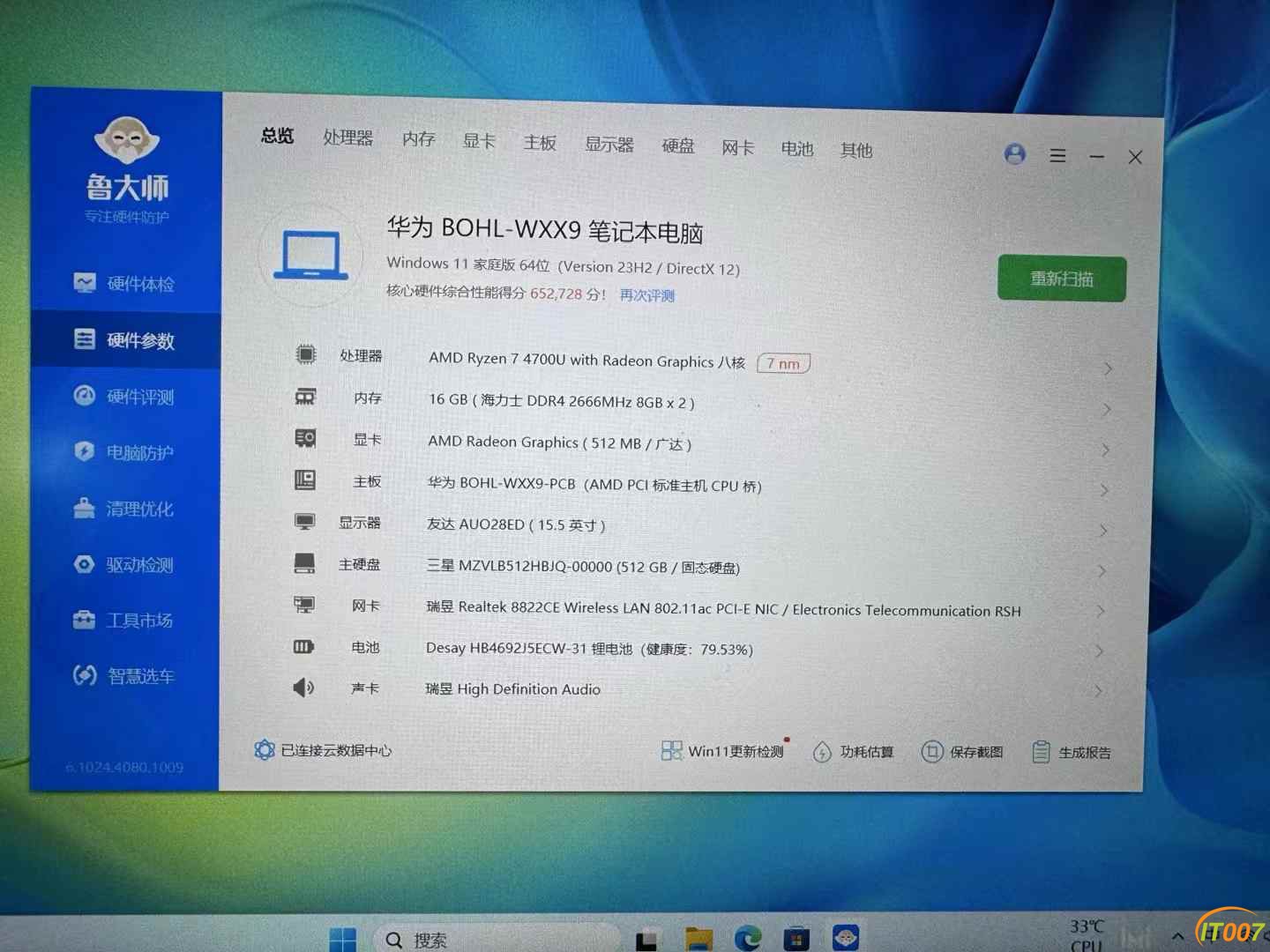Screen dimensions: 1270x952
Task: Click the 再次评测 link
Action: tap(646, 295)
